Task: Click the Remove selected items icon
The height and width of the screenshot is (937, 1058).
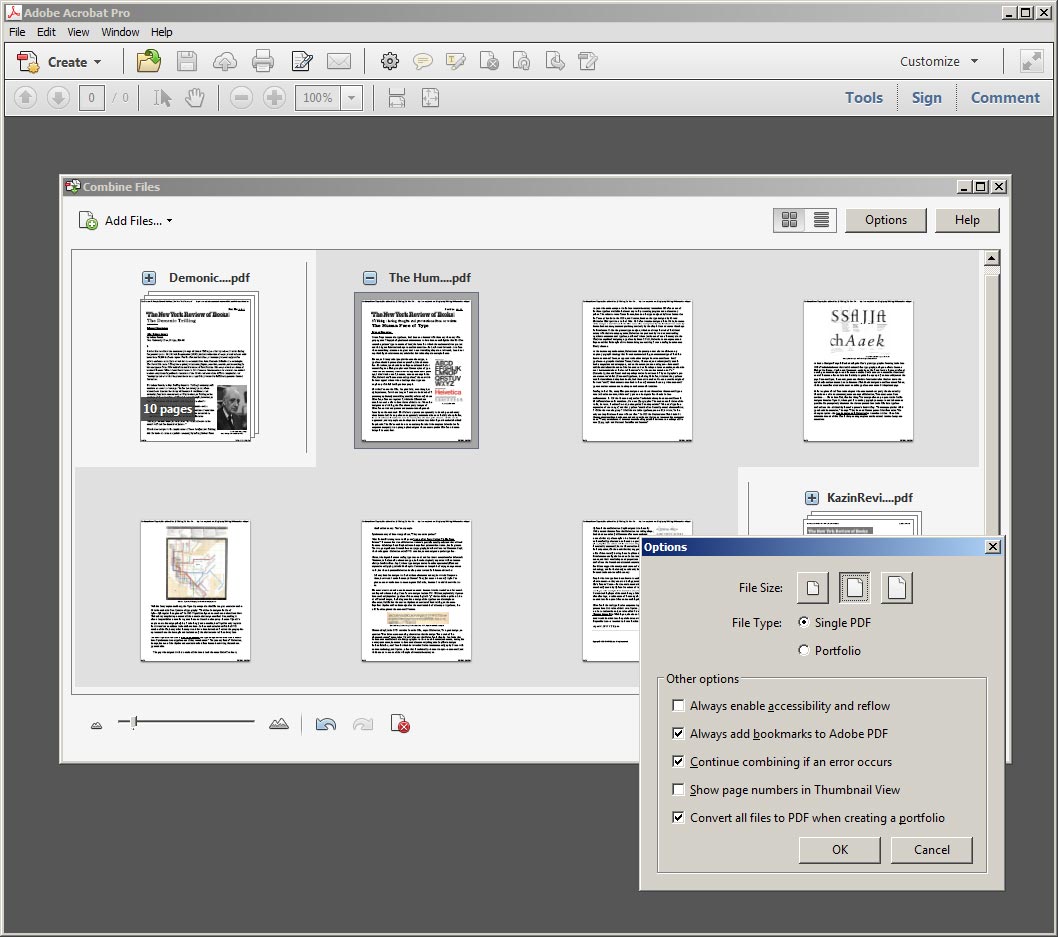Action: coord(400,724)
